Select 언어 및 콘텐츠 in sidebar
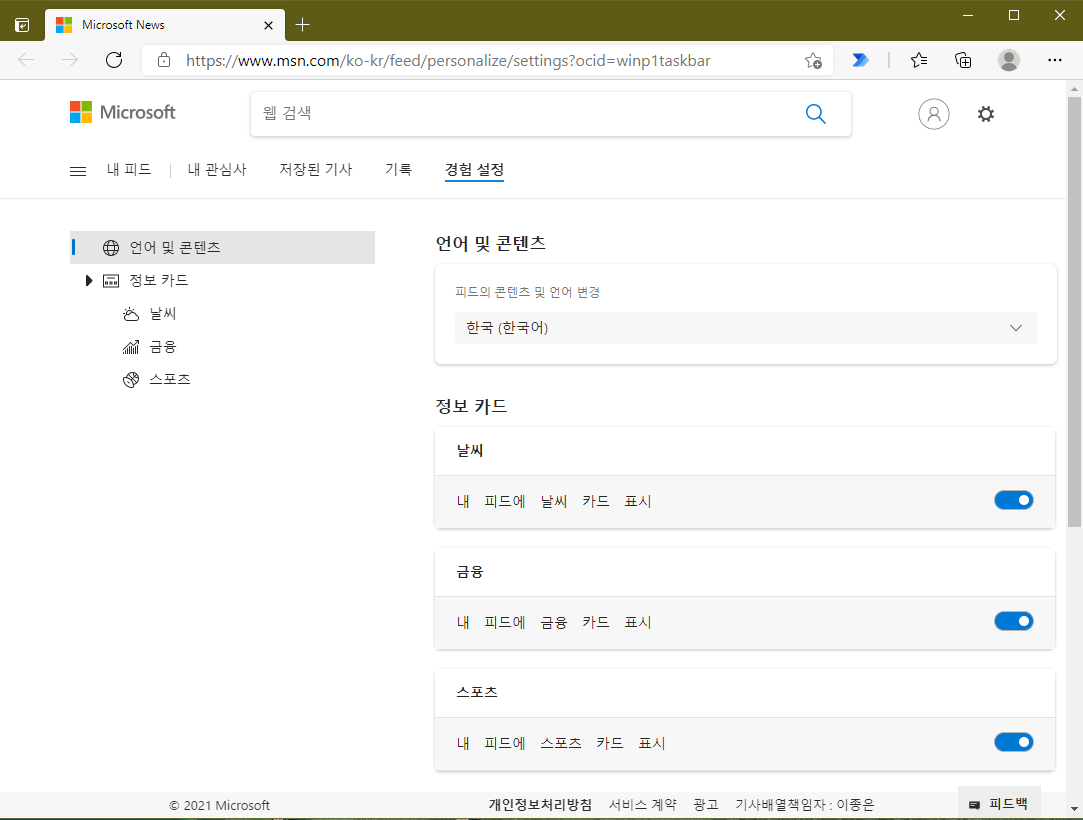1083x820 pixels. click(x=222, y=247)
